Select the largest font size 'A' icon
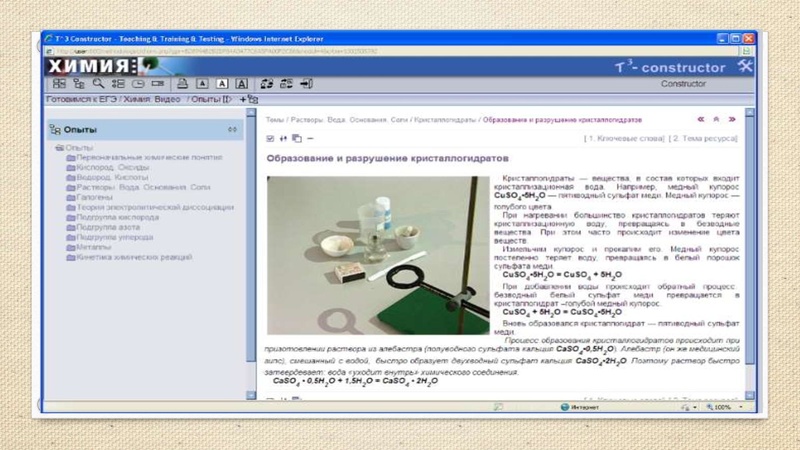This screenshot has width=800, height=450. 241,84
